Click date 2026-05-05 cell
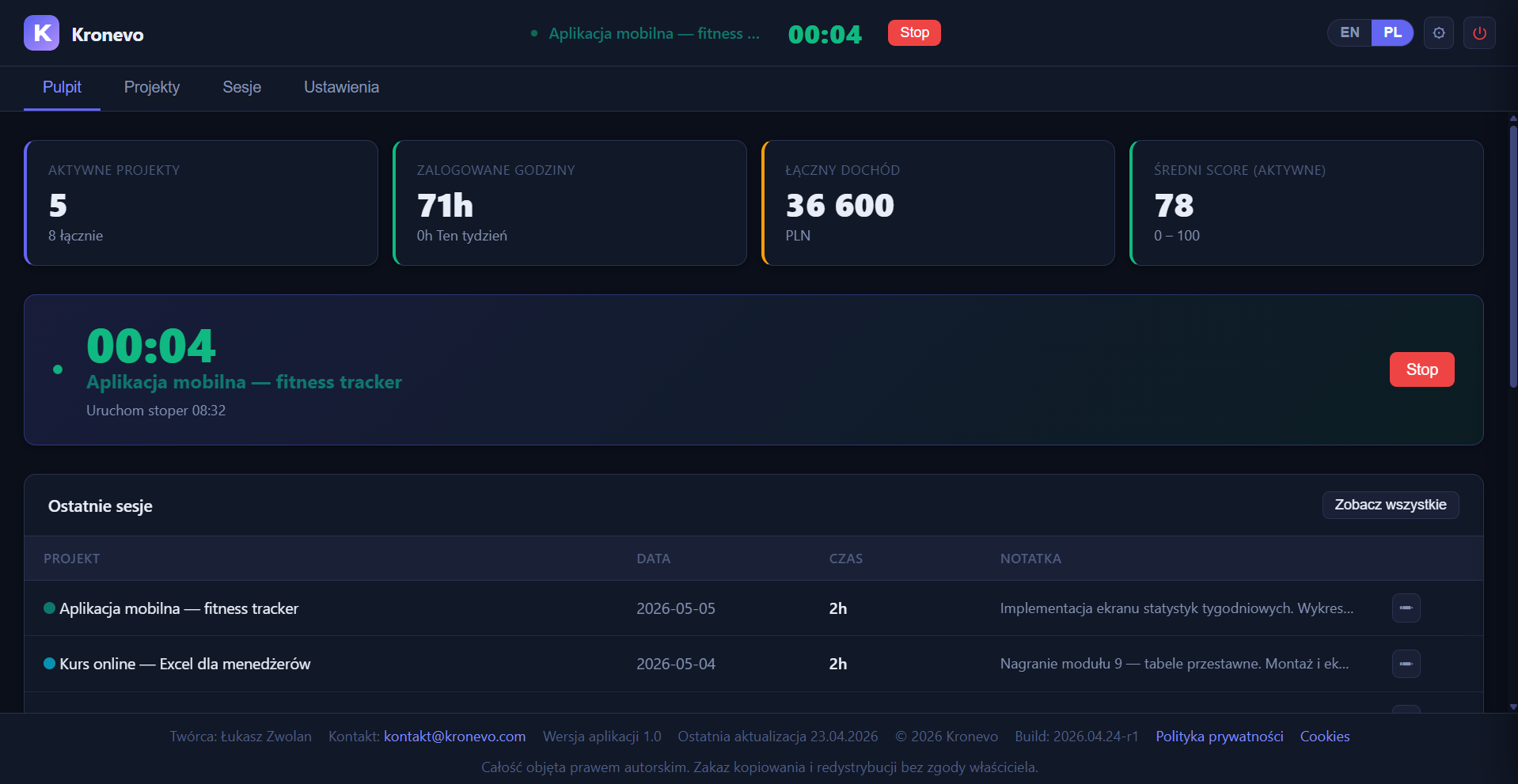Viewport: 1518px width, 784px height. [676, 608]
